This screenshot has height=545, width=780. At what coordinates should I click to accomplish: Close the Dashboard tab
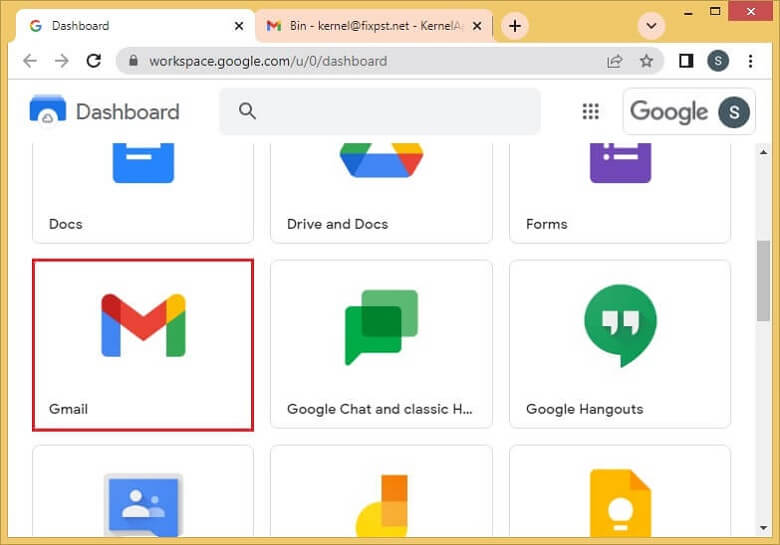point(239,26)
